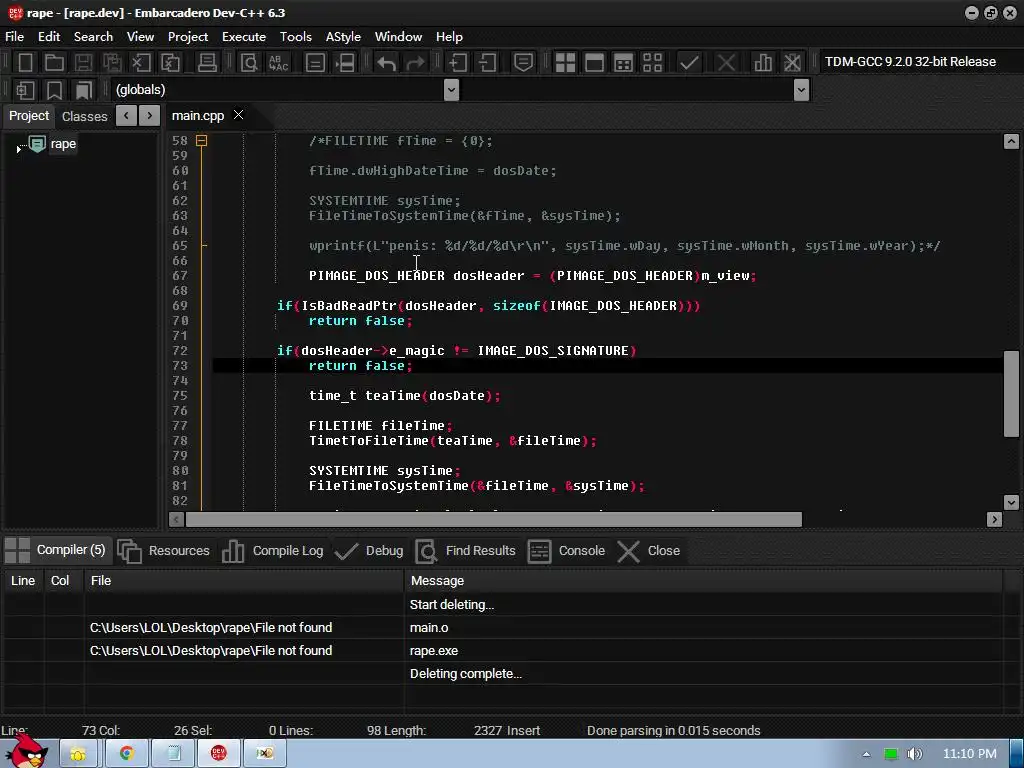Click the Save All toolbar icon
Image resolution: width=1024 pixels, height=768 pixels.
tap(112, 63)
